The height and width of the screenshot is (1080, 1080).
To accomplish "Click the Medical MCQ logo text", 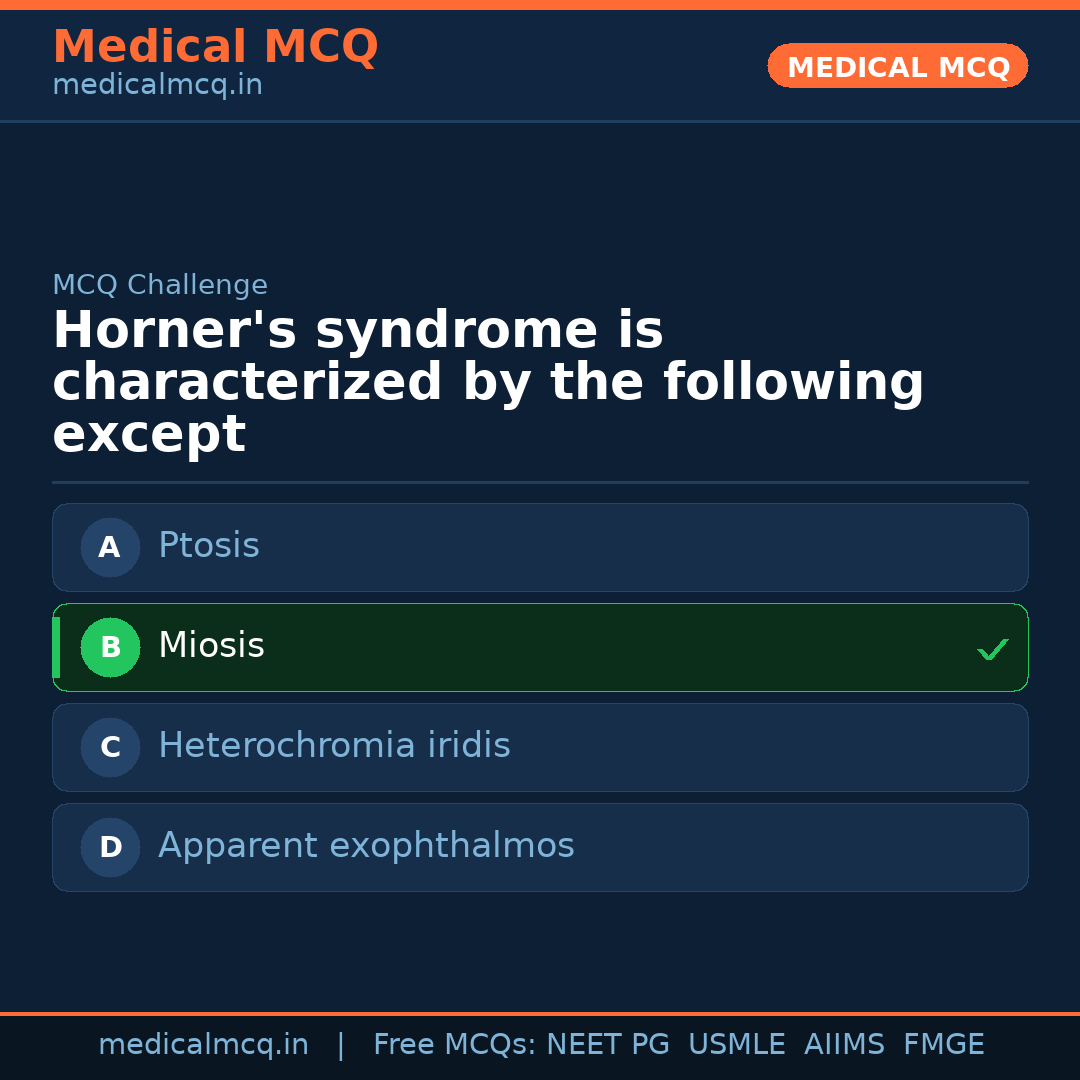I will [x=215, y=46].
